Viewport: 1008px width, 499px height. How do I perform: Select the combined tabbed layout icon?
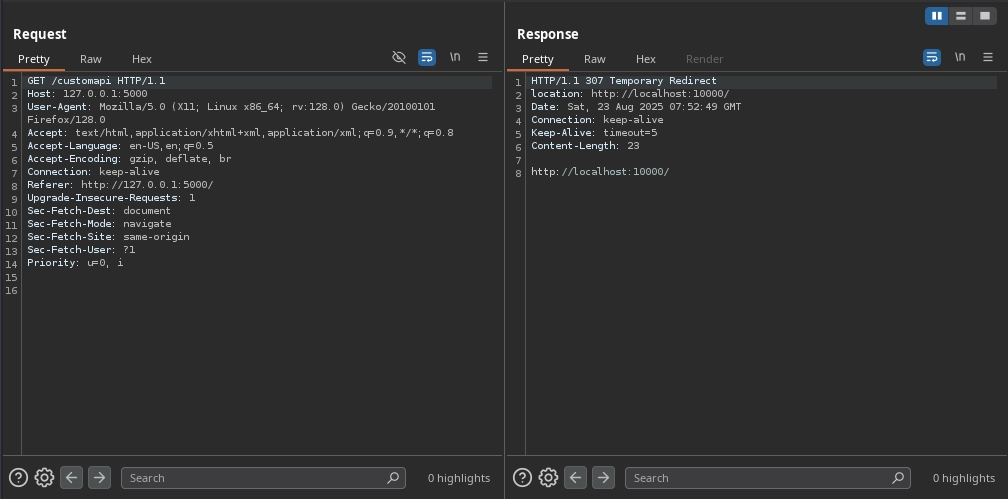[x=985, y=16]
